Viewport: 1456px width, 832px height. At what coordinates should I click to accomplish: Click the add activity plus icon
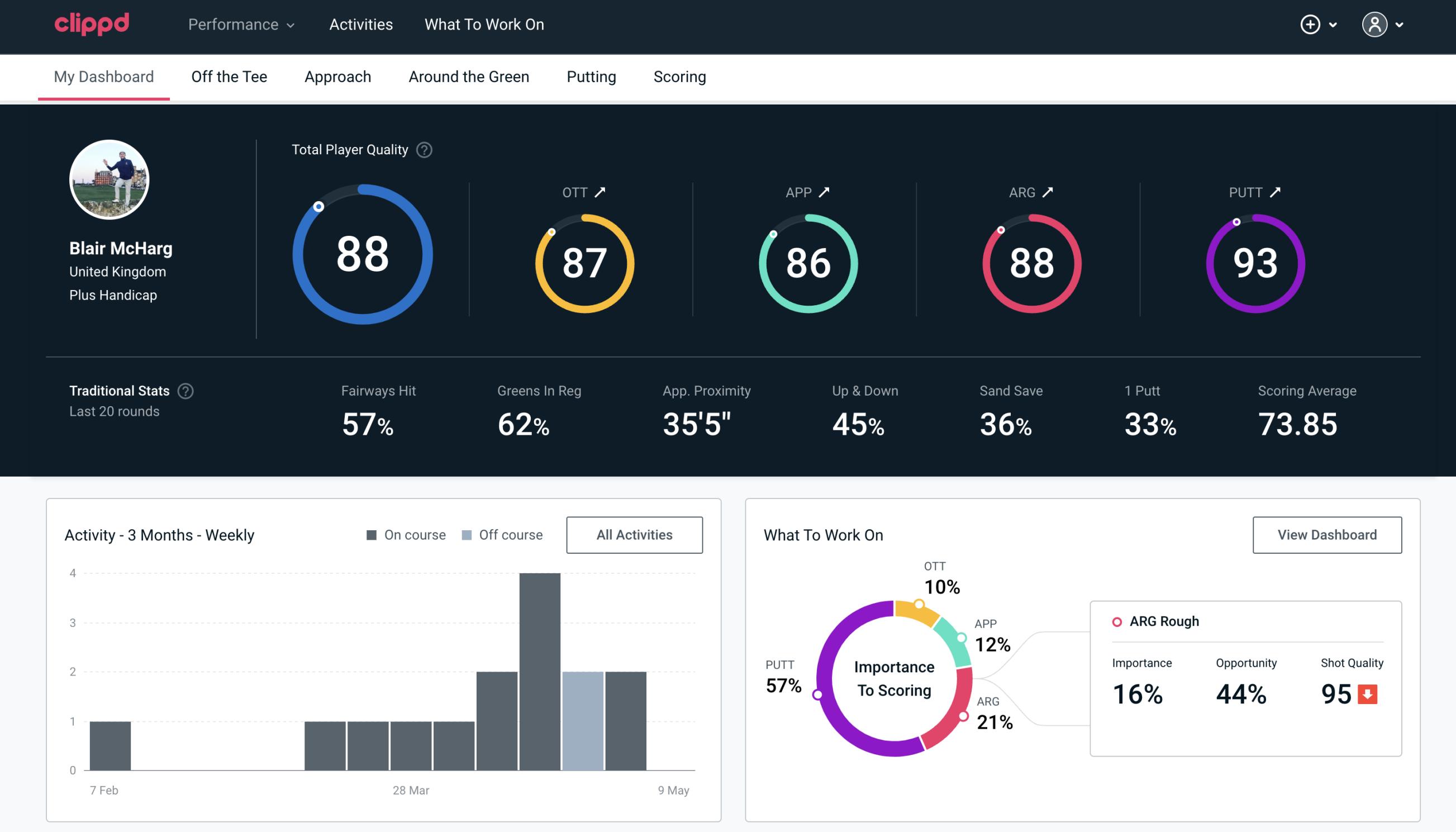pos(1310,24)
